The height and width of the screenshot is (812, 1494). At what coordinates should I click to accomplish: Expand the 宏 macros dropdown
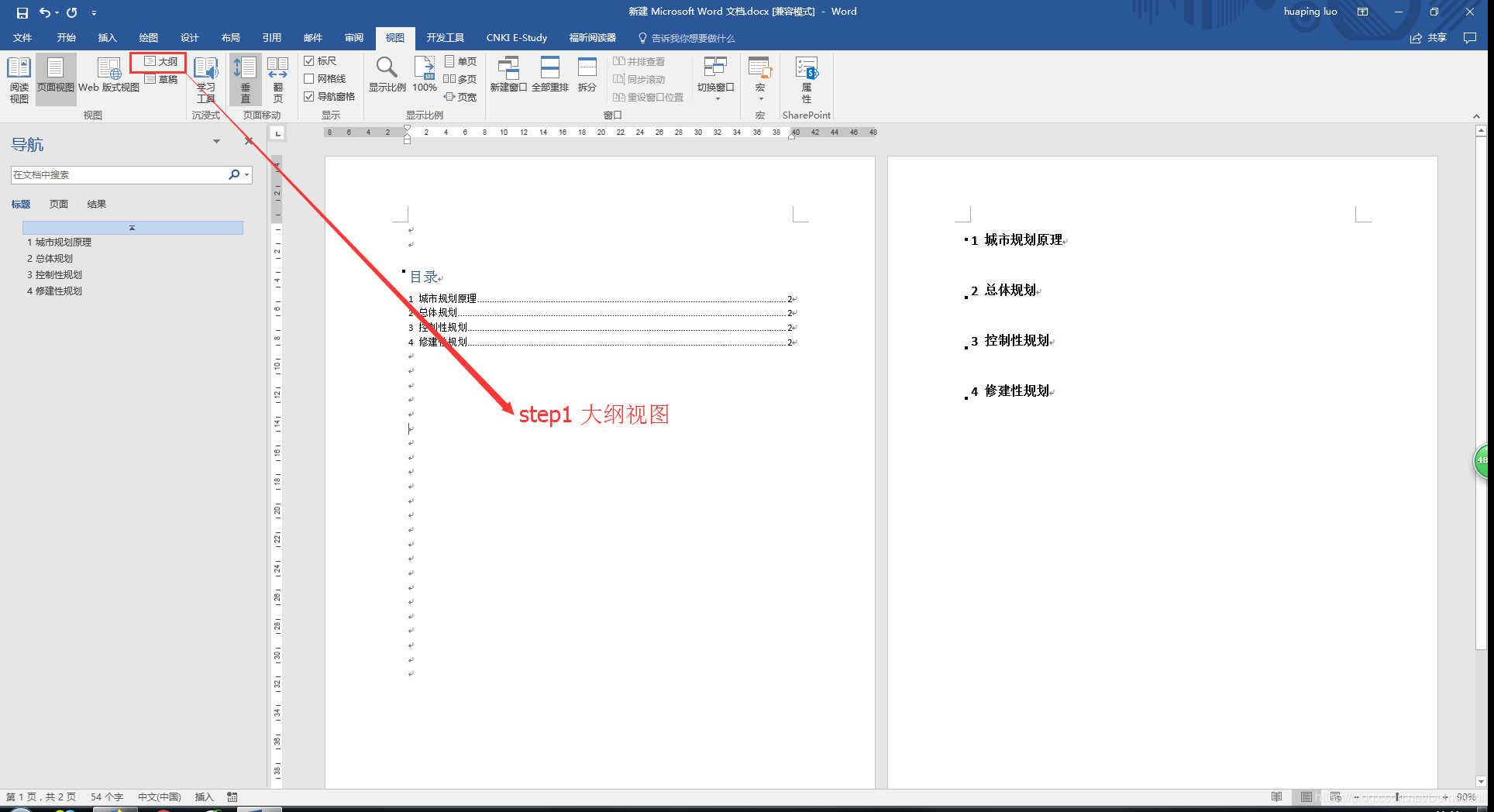point(760,80)
